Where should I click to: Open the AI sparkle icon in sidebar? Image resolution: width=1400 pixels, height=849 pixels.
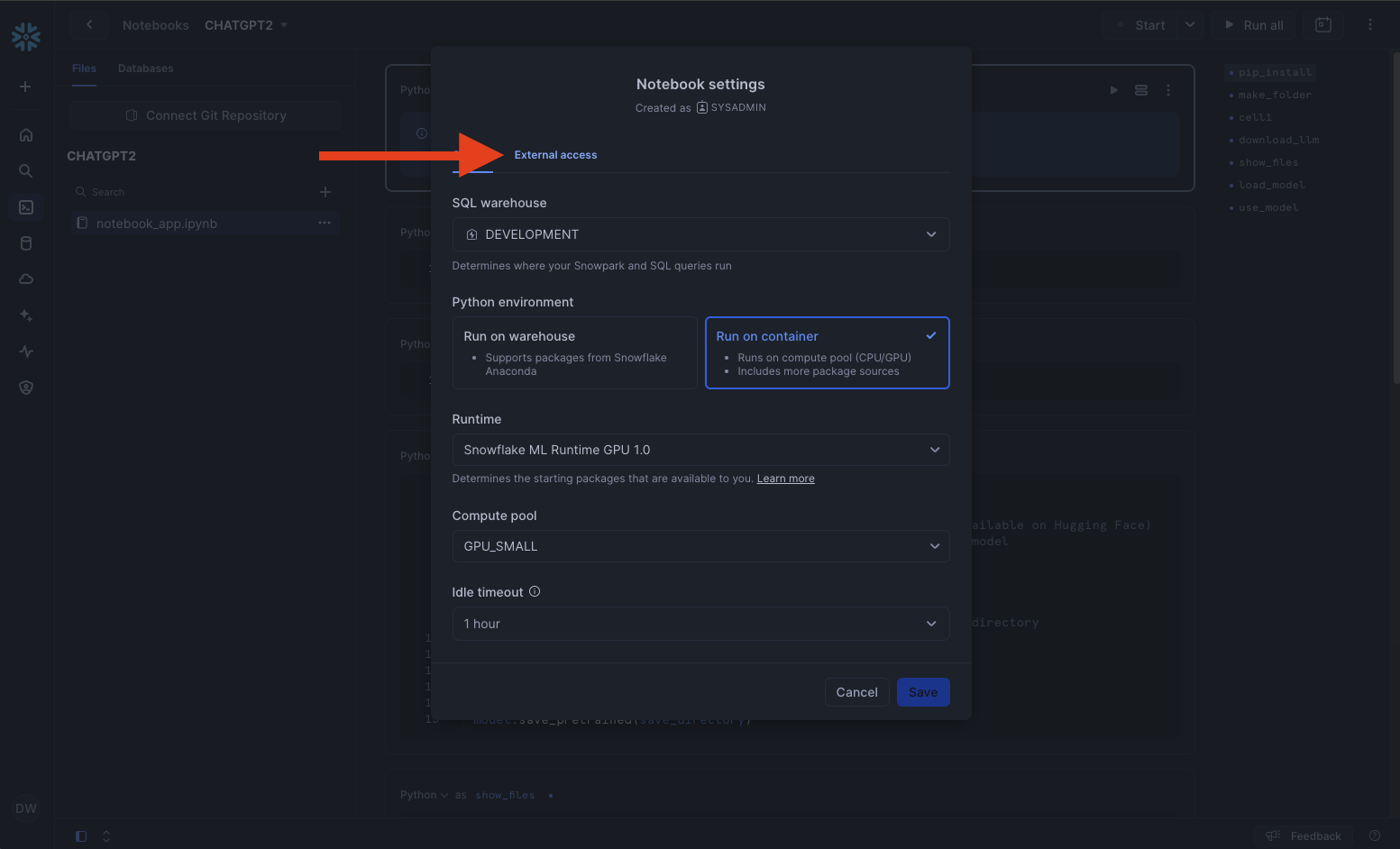point(26,315)
